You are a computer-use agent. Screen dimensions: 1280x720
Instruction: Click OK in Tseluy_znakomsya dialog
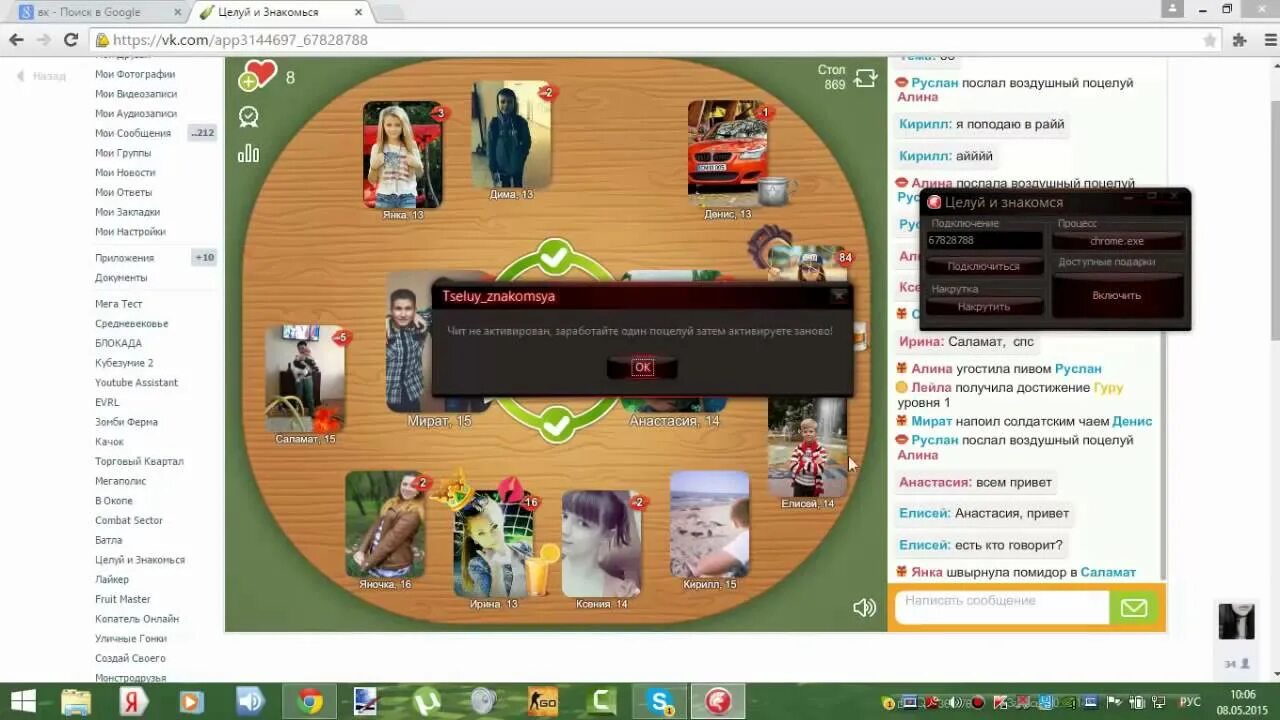(642, 367)
